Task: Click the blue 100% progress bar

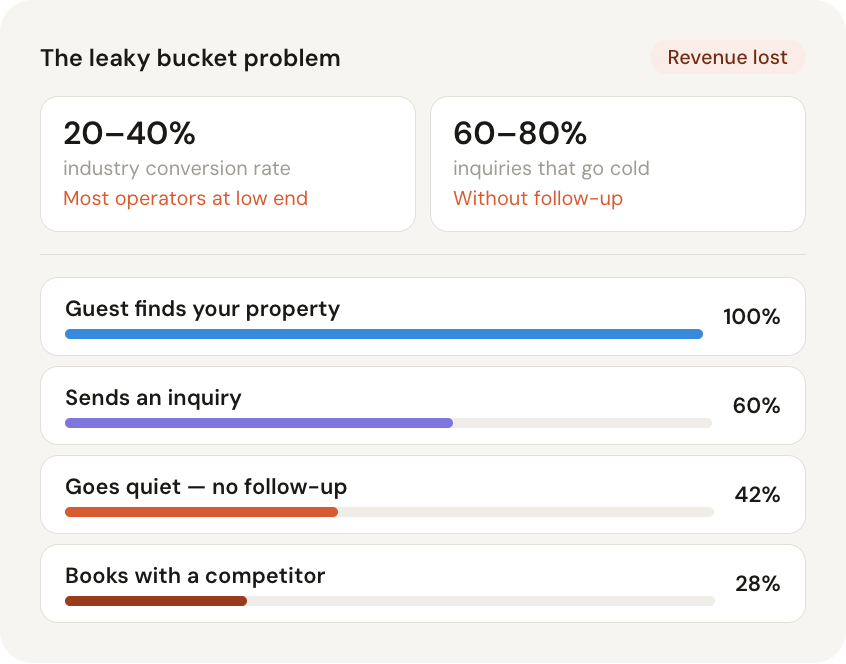Action: pyautogui.click(x=384, y=334)
